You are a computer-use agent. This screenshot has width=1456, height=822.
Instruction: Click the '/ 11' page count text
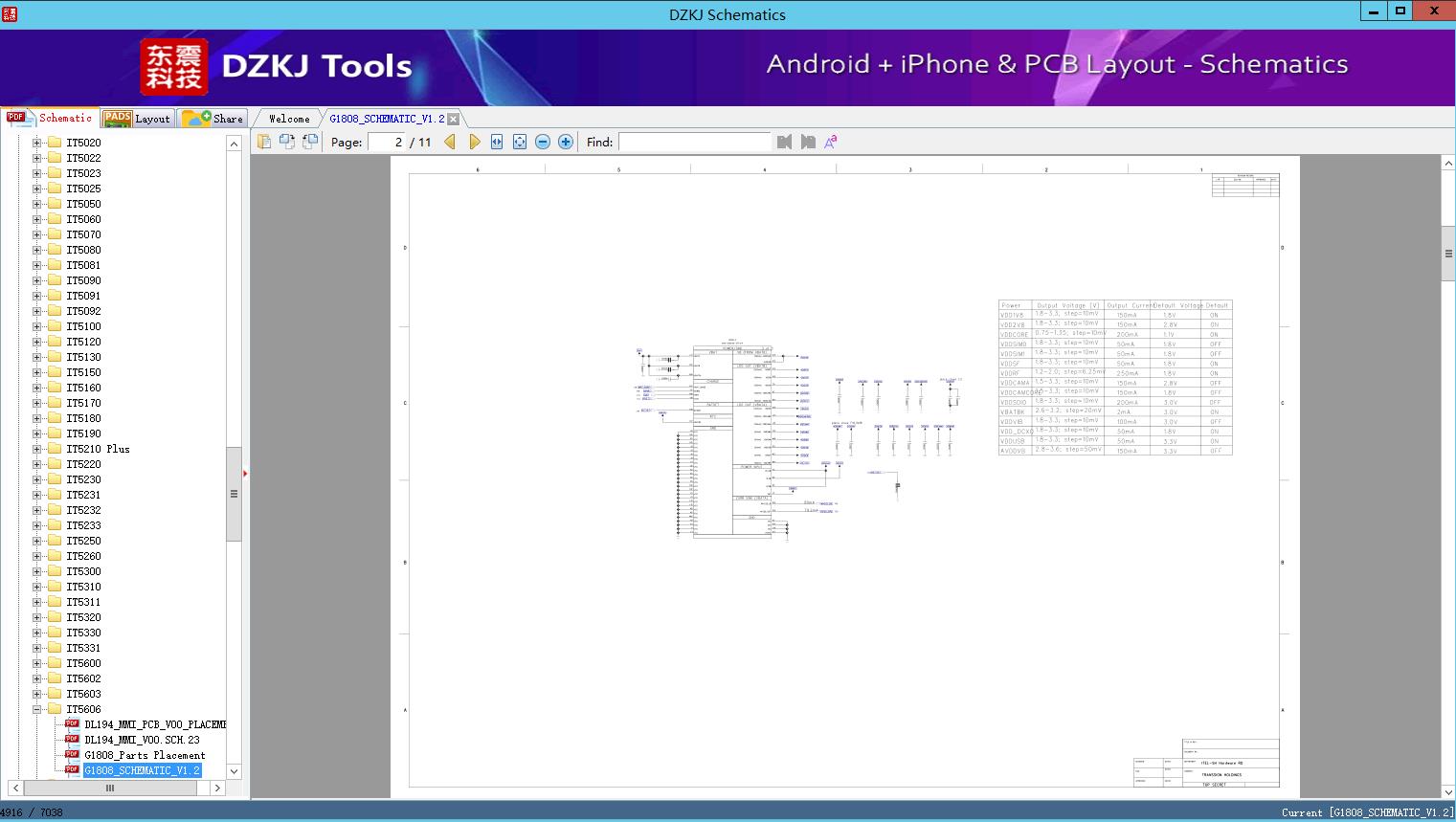[420, 142]
